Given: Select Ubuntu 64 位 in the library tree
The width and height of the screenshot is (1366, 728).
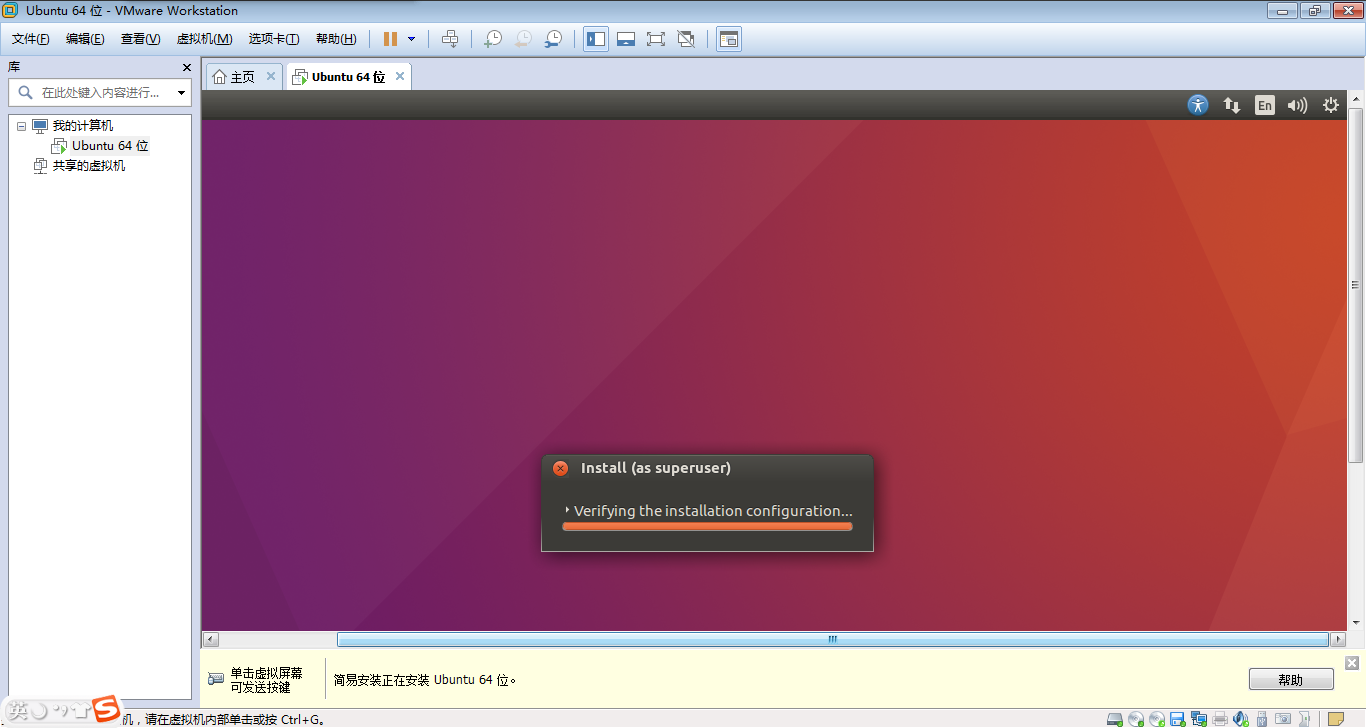Looking at the screenshot, I should coord(110,146).
